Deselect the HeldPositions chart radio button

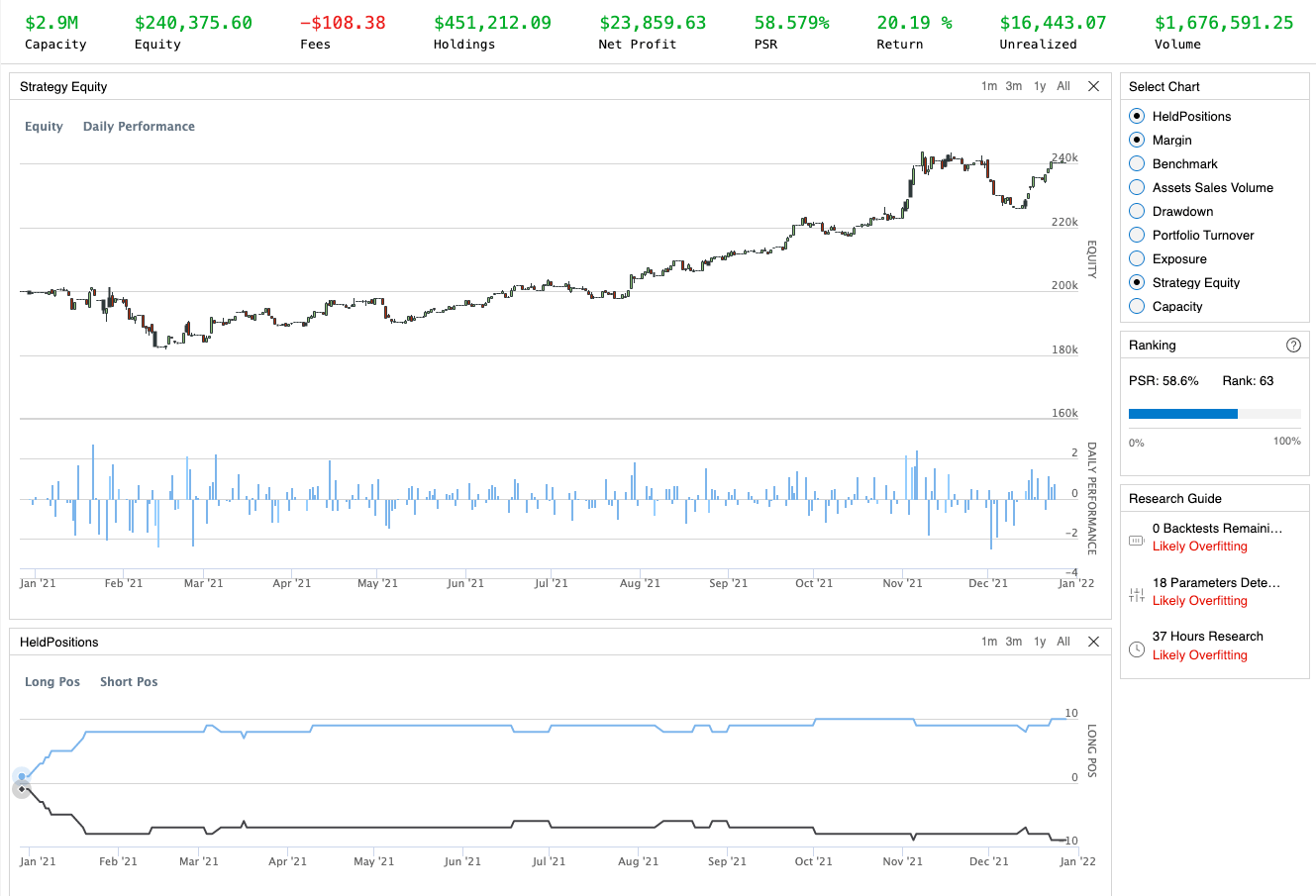(x=1137, y=117)
